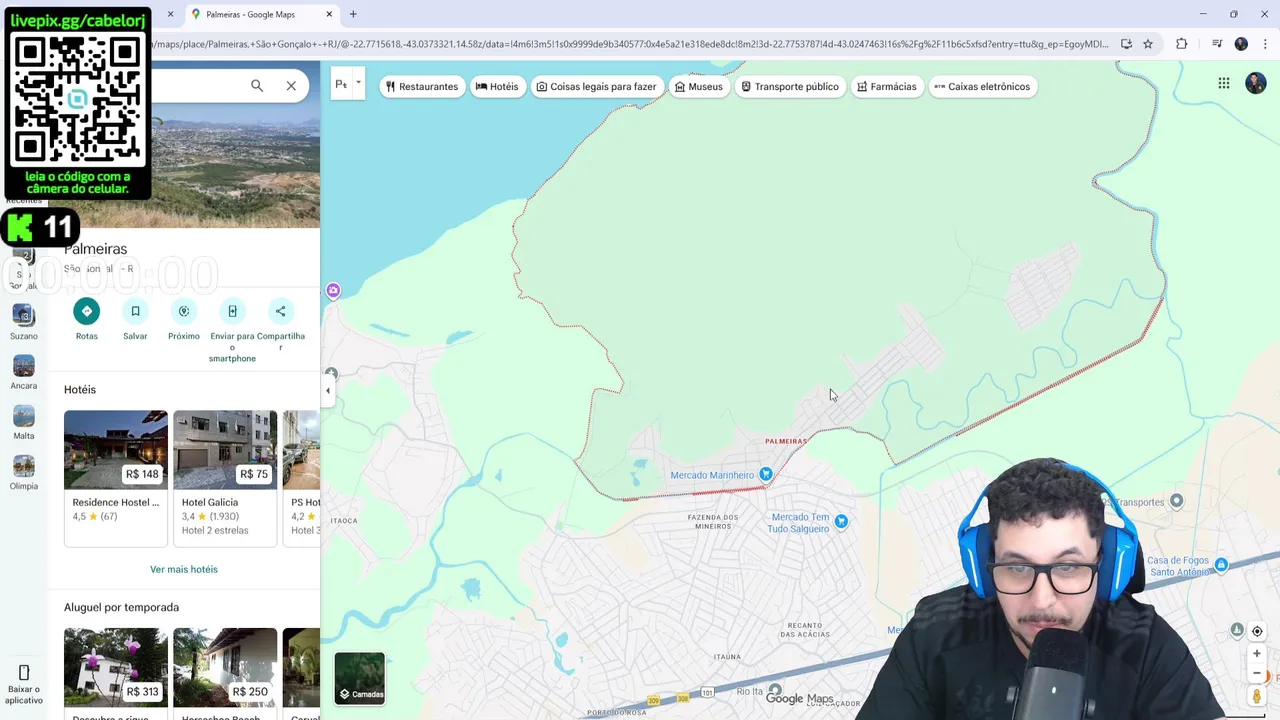Click the Mercado Marinheiro map pin
The height and width of the screenshot is (720, 1280).
(x=766, y=474)
